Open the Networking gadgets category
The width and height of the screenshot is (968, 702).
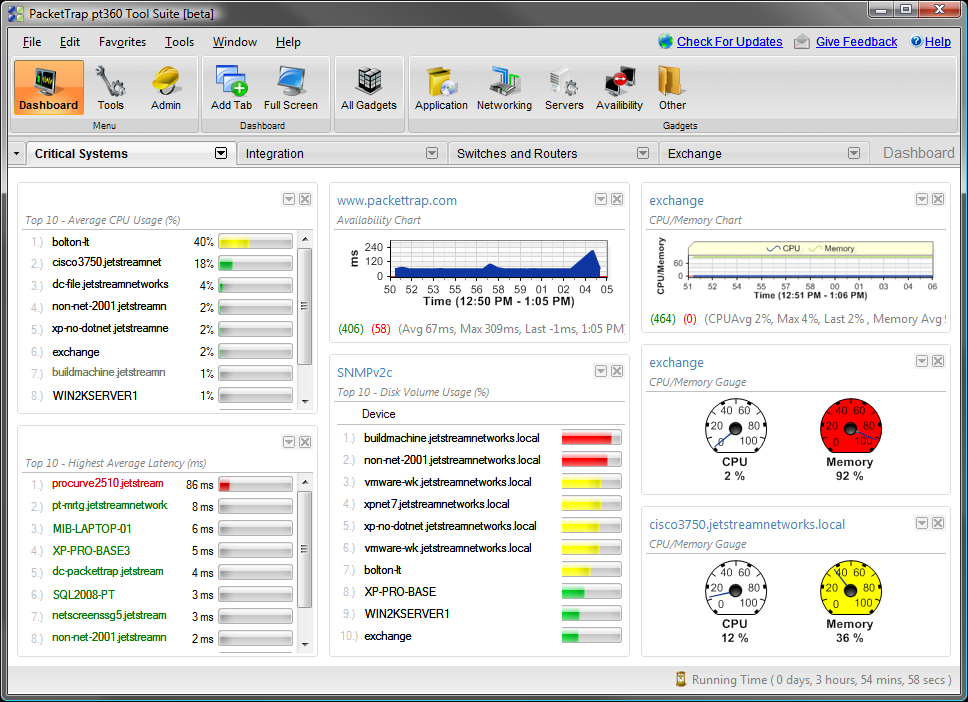pos(504,87)
